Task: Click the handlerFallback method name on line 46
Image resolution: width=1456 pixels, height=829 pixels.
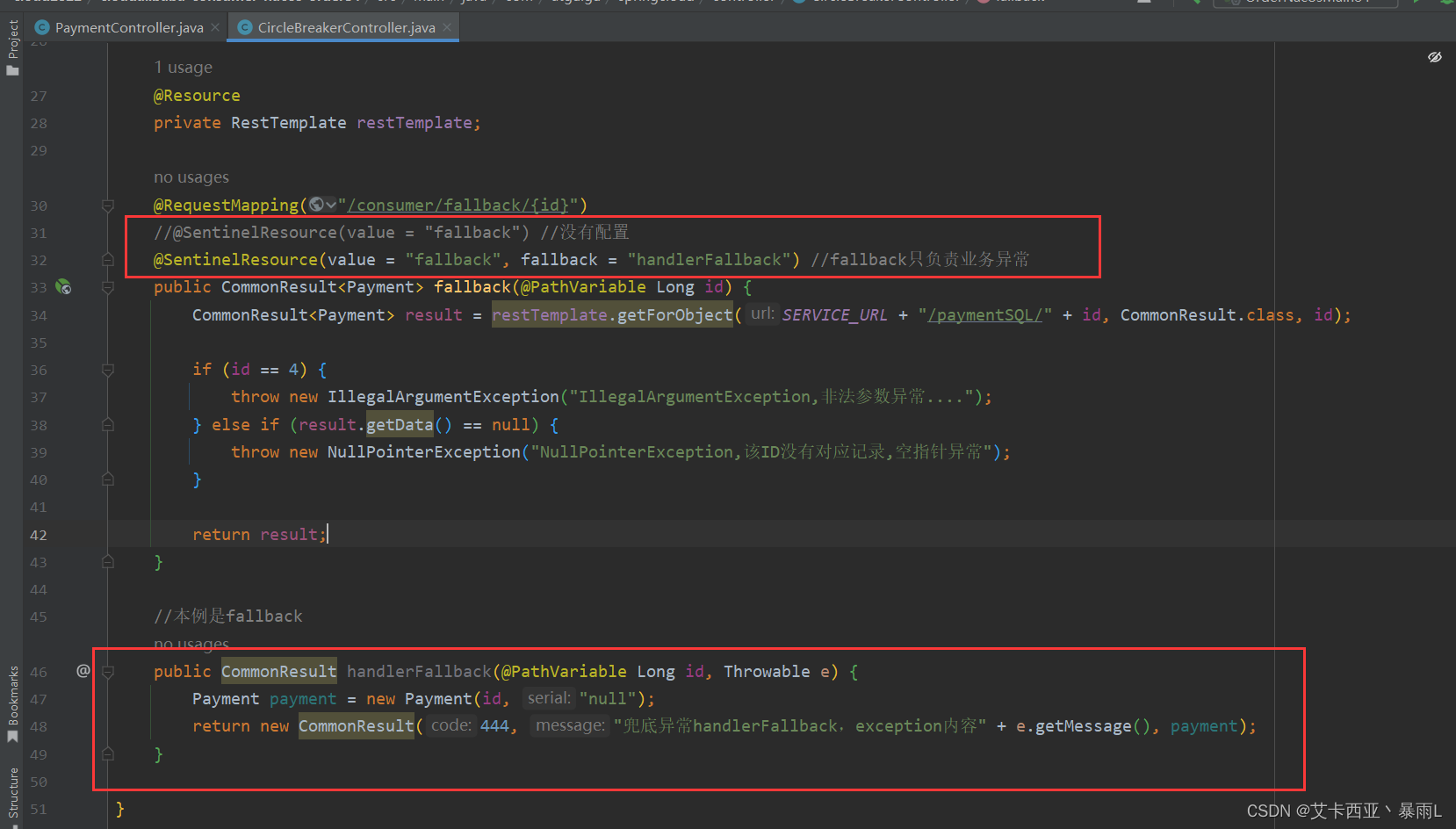Action: (x=419, y=672)
